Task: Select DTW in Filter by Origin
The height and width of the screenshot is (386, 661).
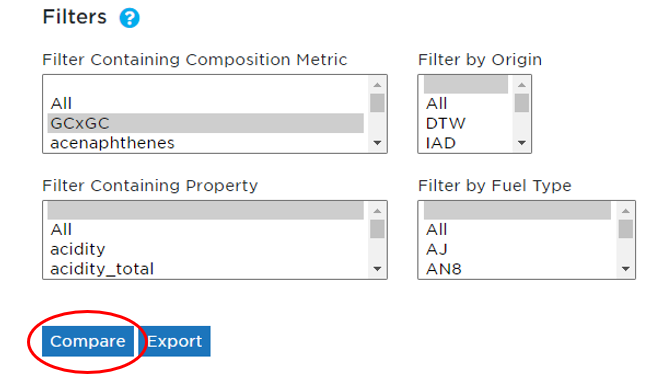Action: pos(466,123)
